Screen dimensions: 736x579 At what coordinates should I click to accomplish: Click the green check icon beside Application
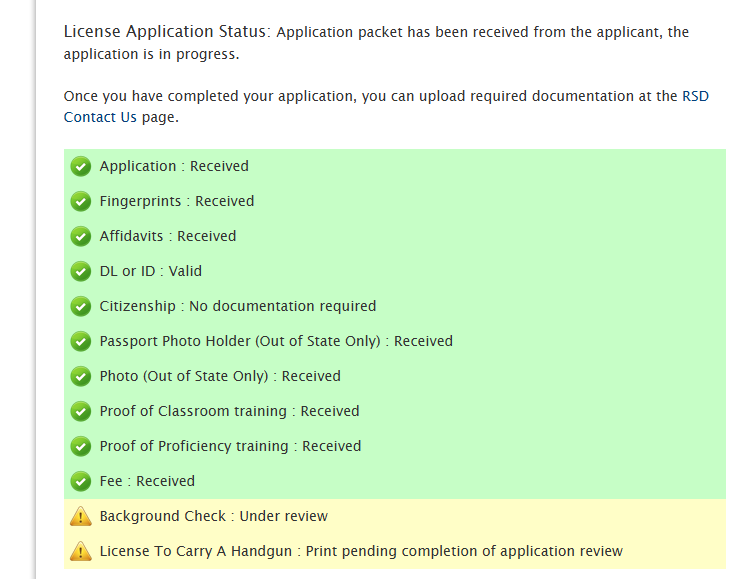tap(81, 167)
